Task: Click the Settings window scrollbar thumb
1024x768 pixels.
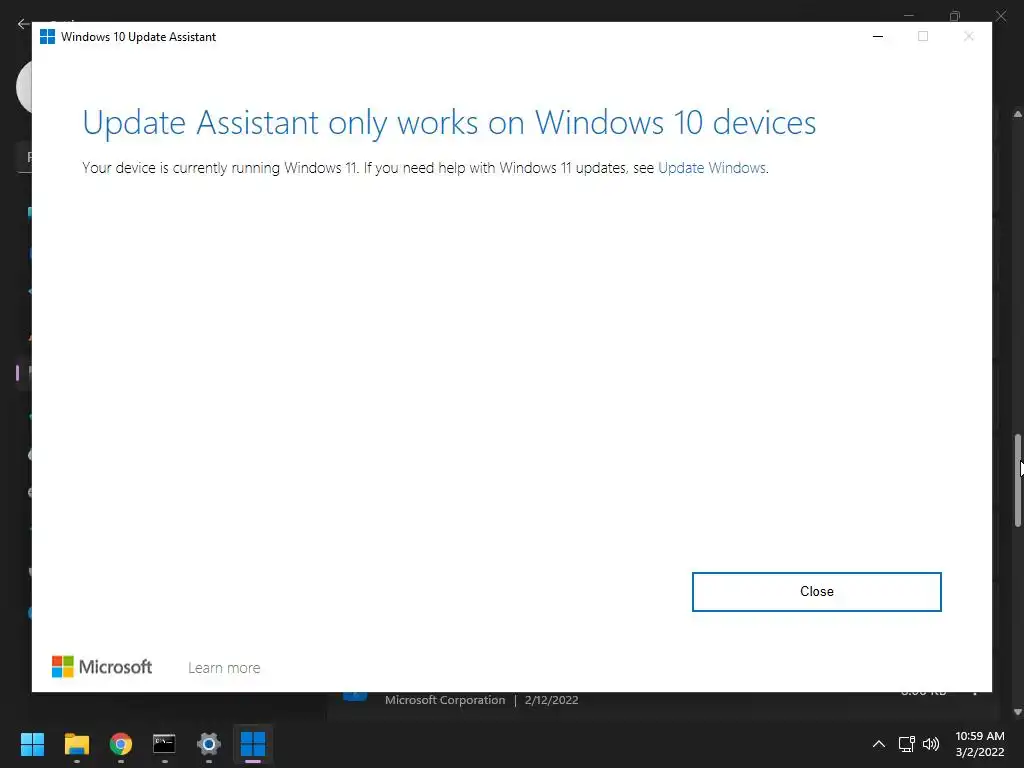Action: click(x=1017, y=480)
